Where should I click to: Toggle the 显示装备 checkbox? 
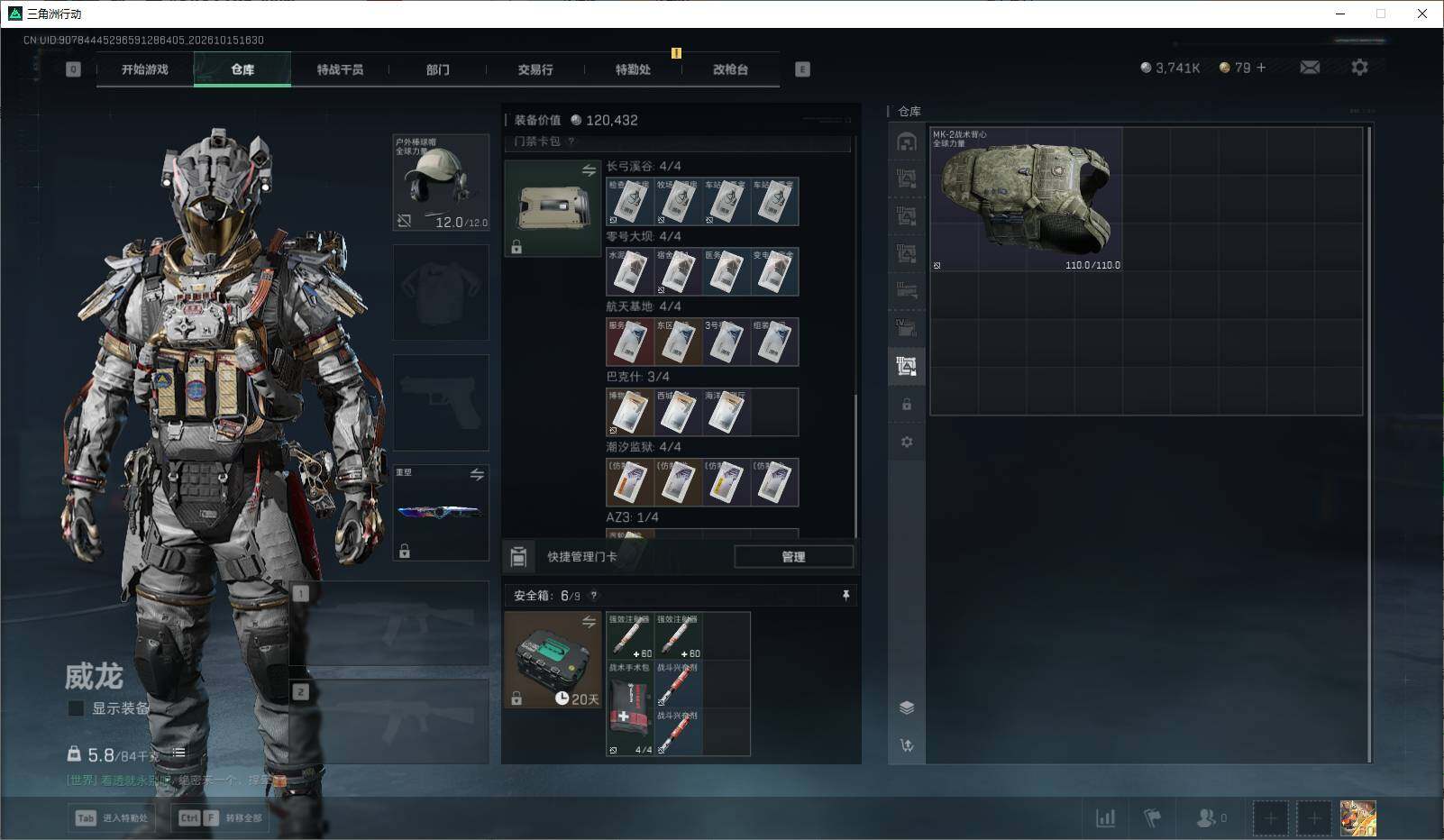point(77,708)
